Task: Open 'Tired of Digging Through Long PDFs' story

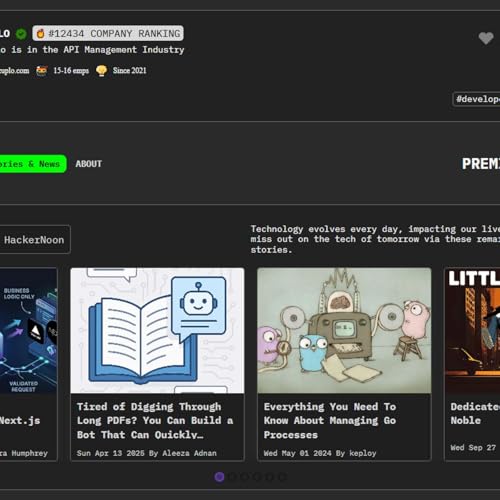Action: coord(155,421)
